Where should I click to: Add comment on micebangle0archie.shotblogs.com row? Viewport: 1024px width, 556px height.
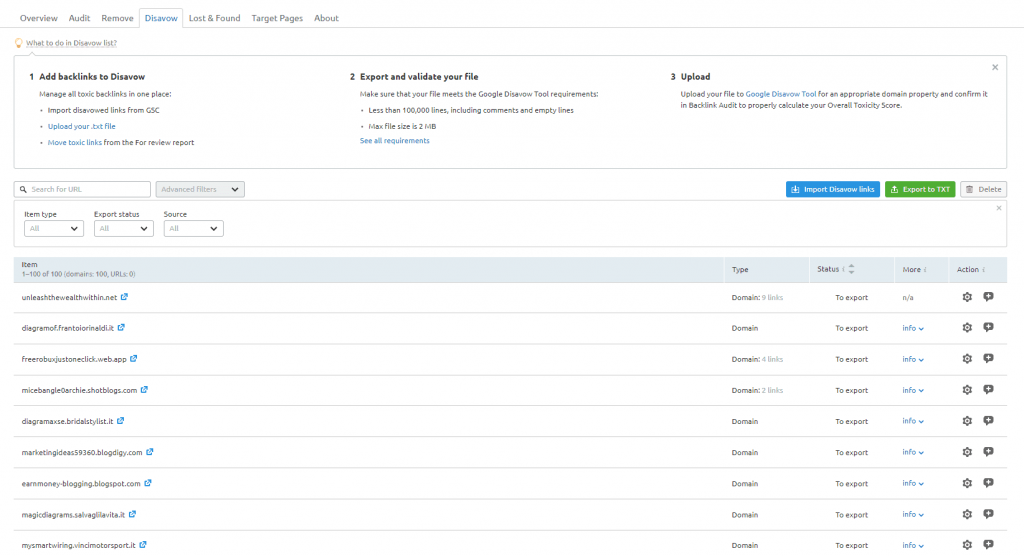pos(989,389)
